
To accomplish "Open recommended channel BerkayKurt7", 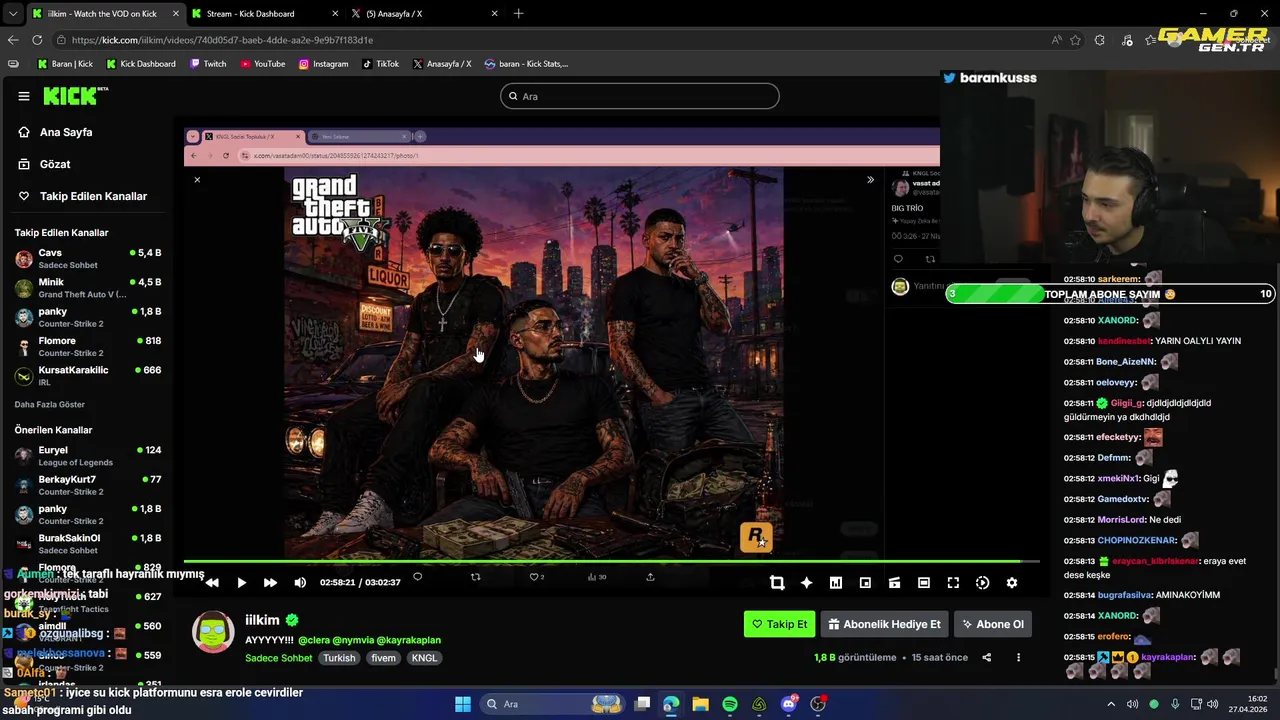I will (x=88, y=485).
